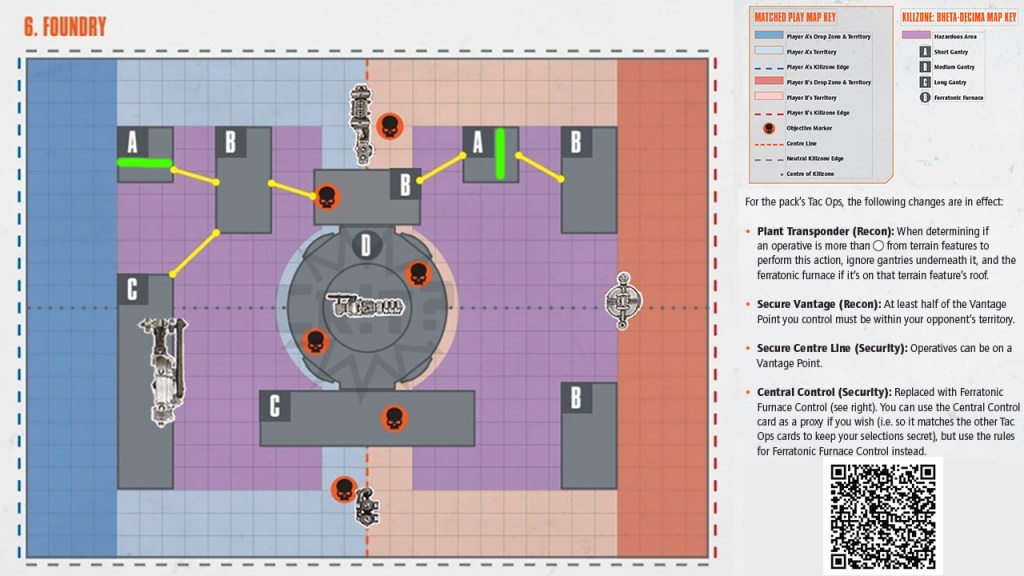Select the Ferratonic Furnace icon in the map key
1024x576 pixels.
click(925, 98)
